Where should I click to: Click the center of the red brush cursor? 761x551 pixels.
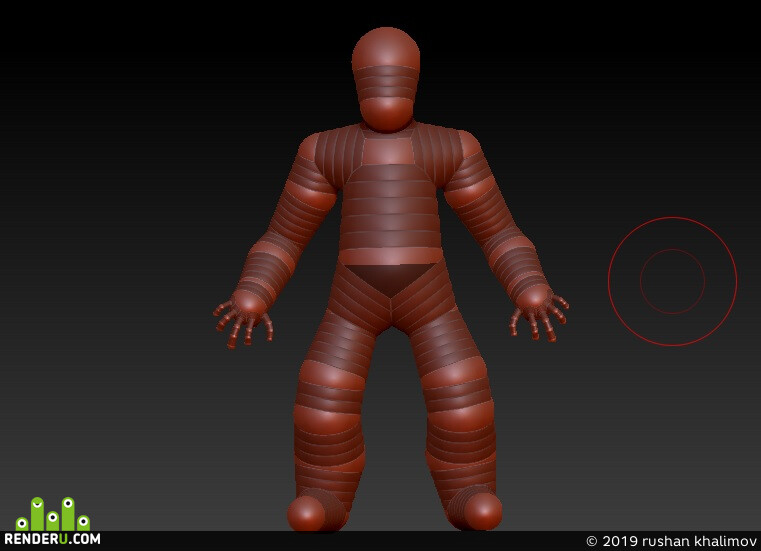pyautogui.click(x=672, y=281)
